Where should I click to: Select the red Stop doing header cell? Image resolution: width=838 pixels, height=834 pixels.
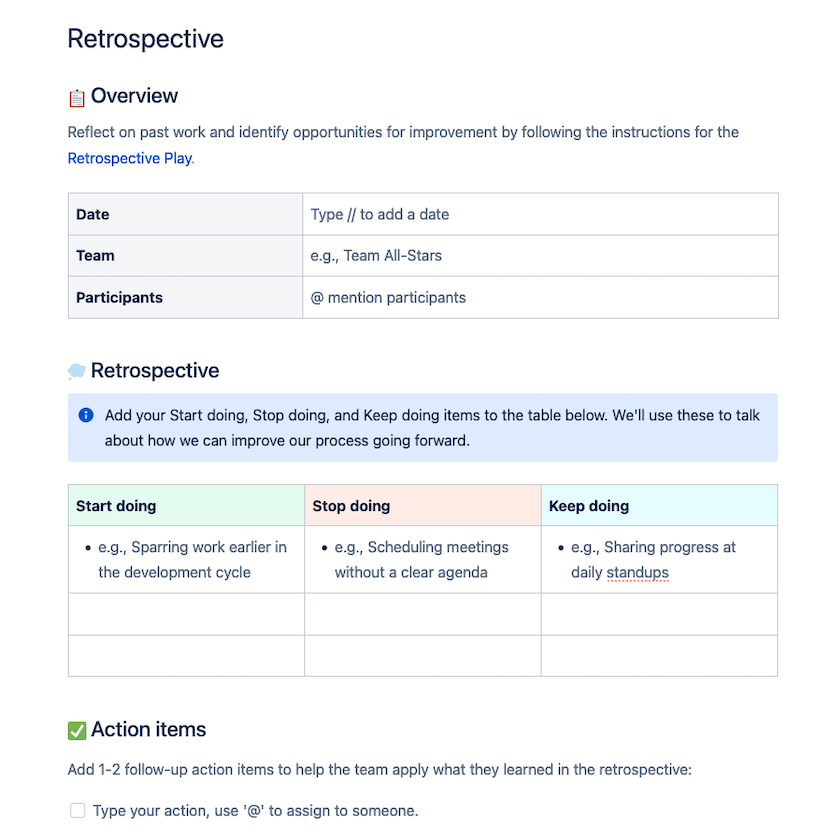tap(422, 506)
